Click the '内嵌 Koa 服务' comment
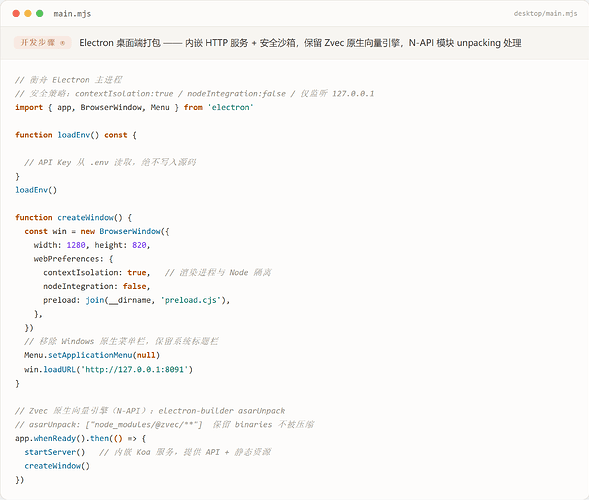 185,452
